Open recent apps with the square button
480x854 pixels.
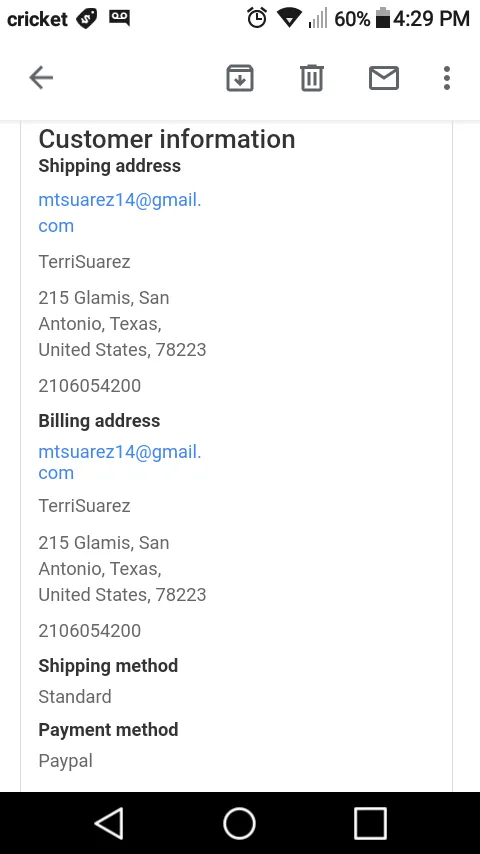point(370,823)
